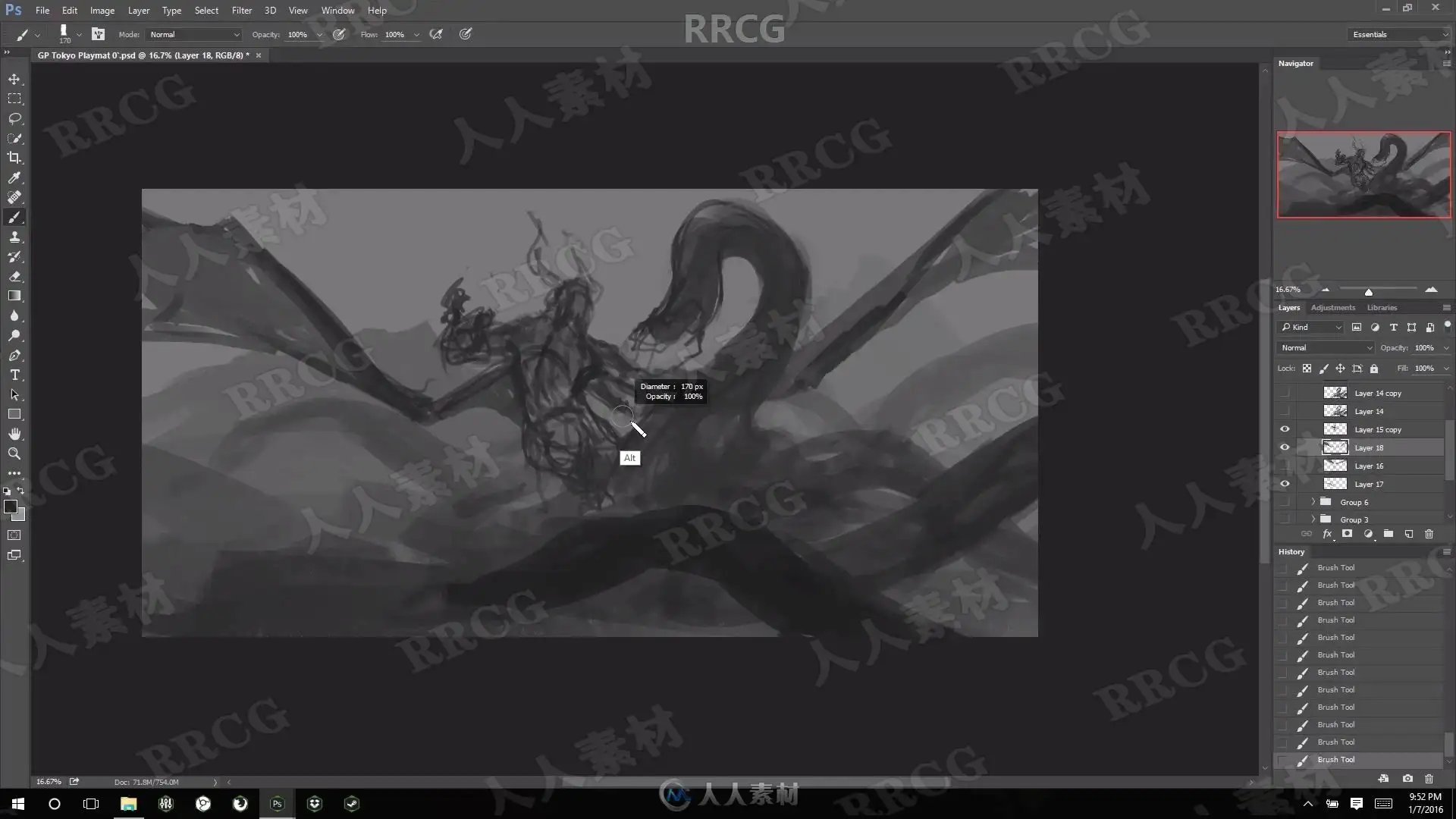Adjust the Navigator zoom slider
The height and width of the screenshot is (819, 1456).
click(1369, 292)
